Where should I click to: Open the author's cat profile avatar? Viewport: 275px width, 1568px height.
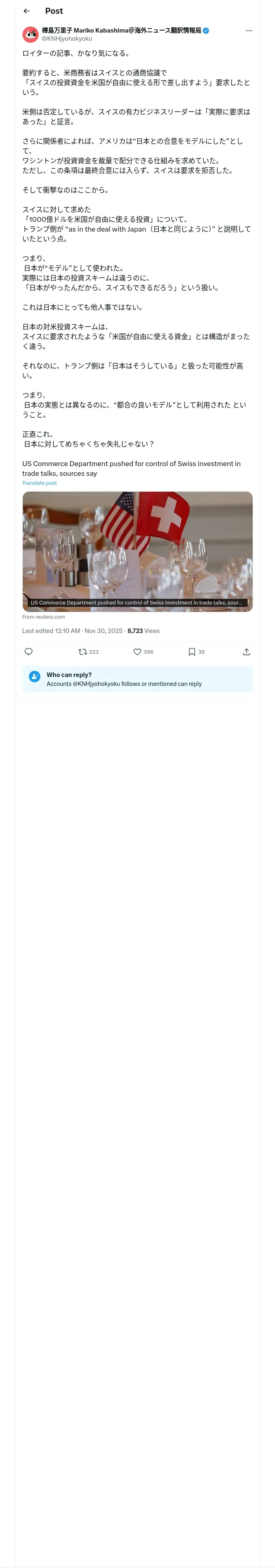(31, 34)
